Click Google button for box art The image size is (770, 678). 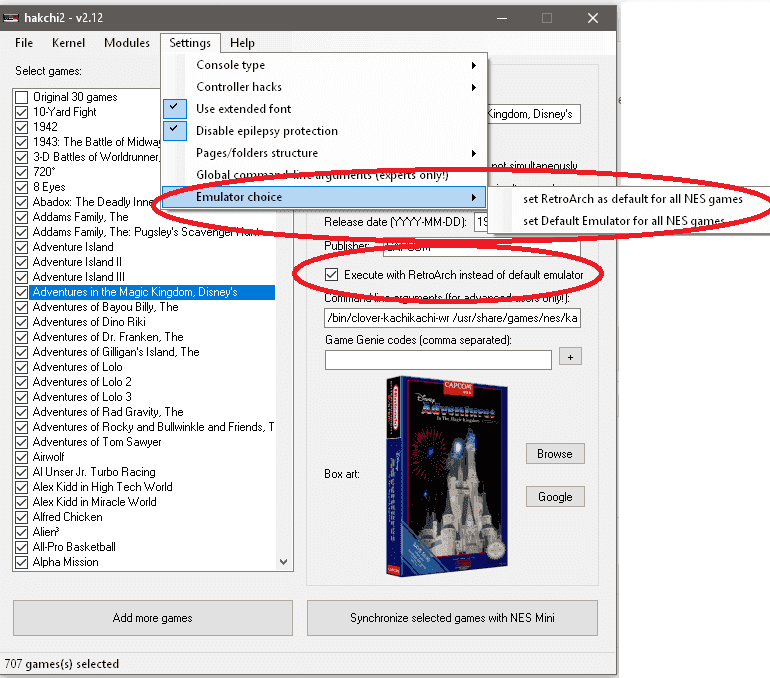pyautogui.click(x=555, y=497)
